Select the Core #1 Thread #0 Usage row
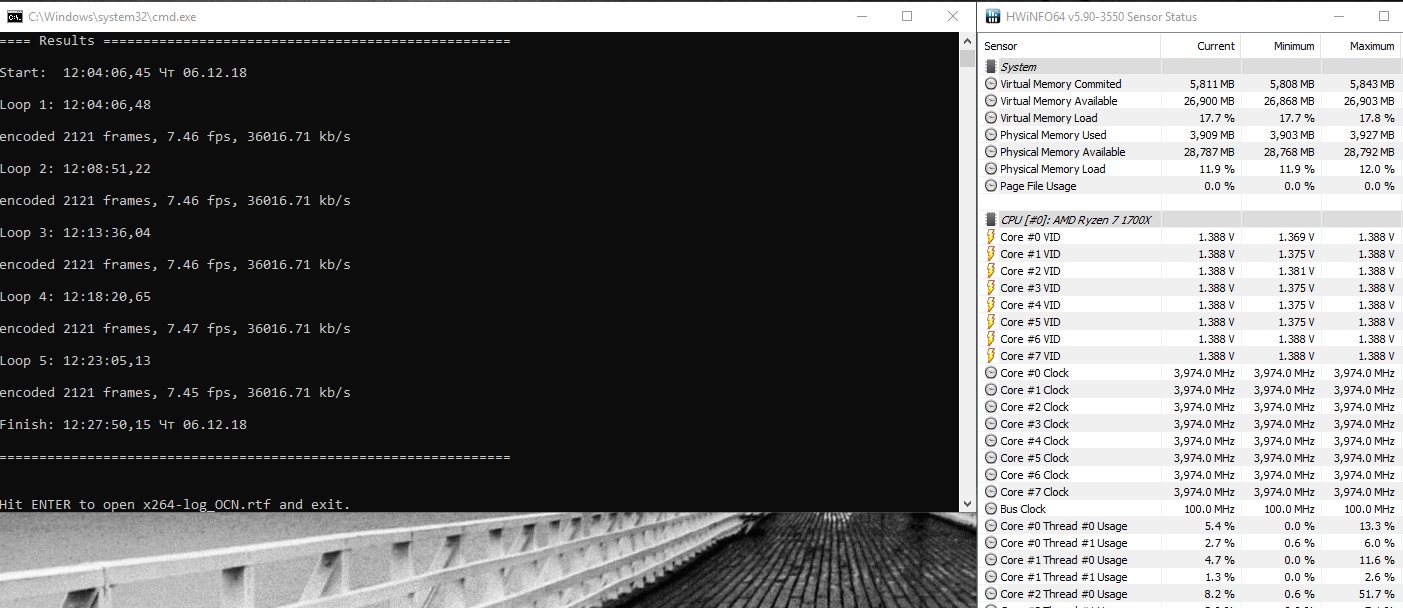 [x=1190, y=560]
